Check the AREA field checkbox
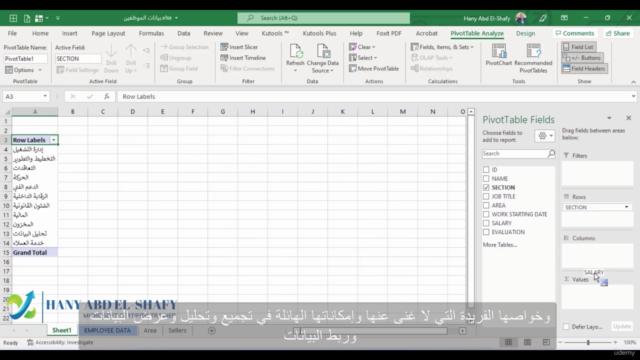Image resolution: width=640 pixels, height=360 pixels. 486,205
